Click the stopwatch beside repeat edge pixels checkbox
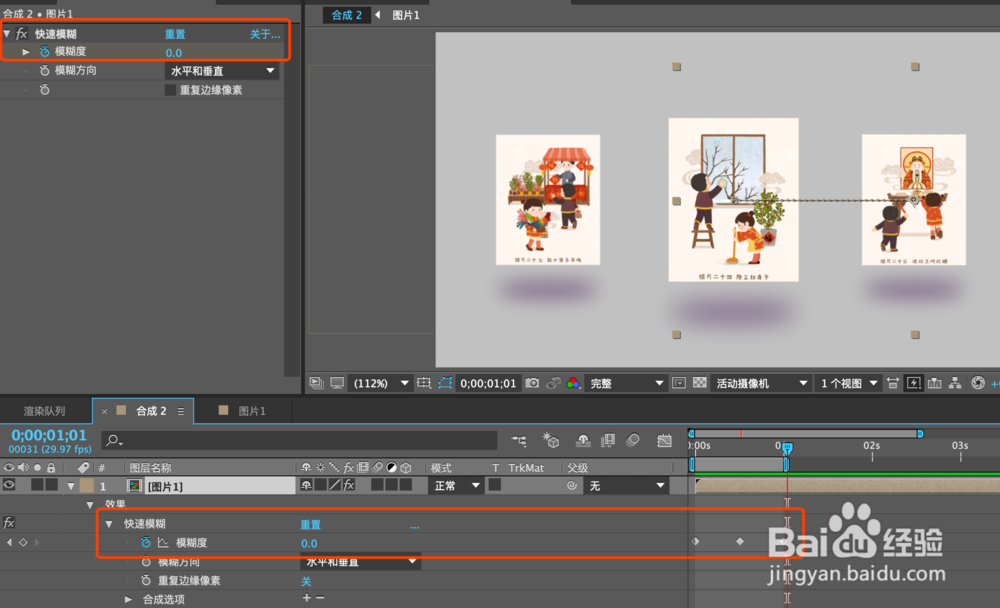Screen dimensions: 1000x608 [45, 90]
